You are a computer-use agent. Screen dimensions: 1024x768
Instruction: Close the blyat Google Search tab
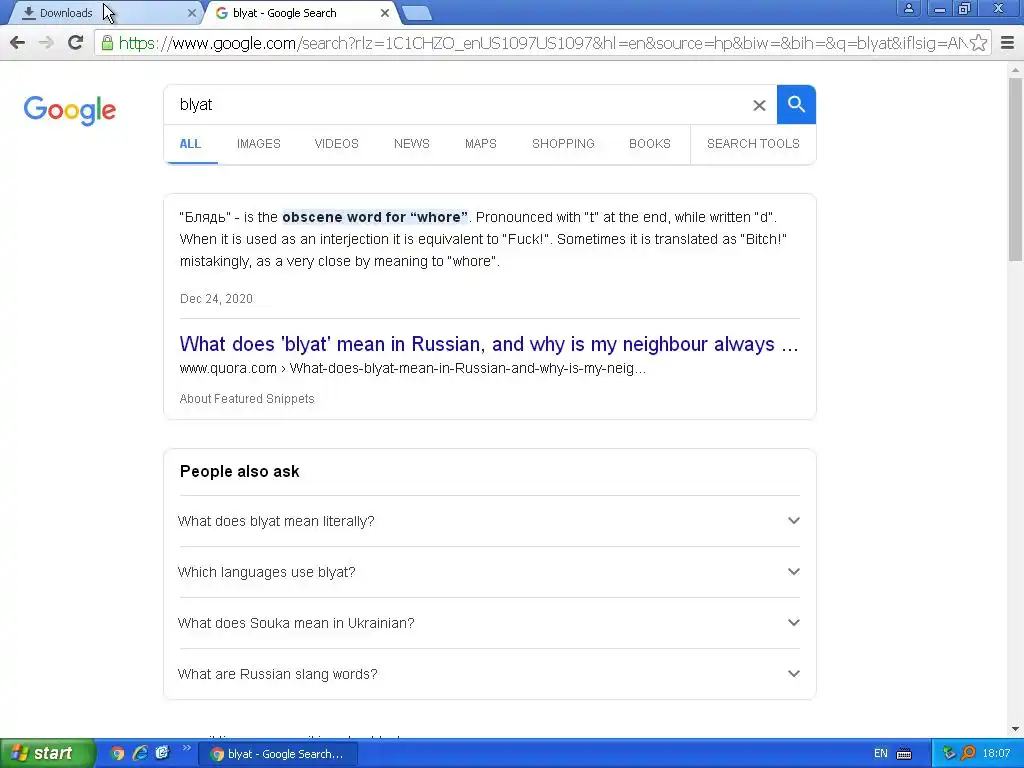[385, 13]
